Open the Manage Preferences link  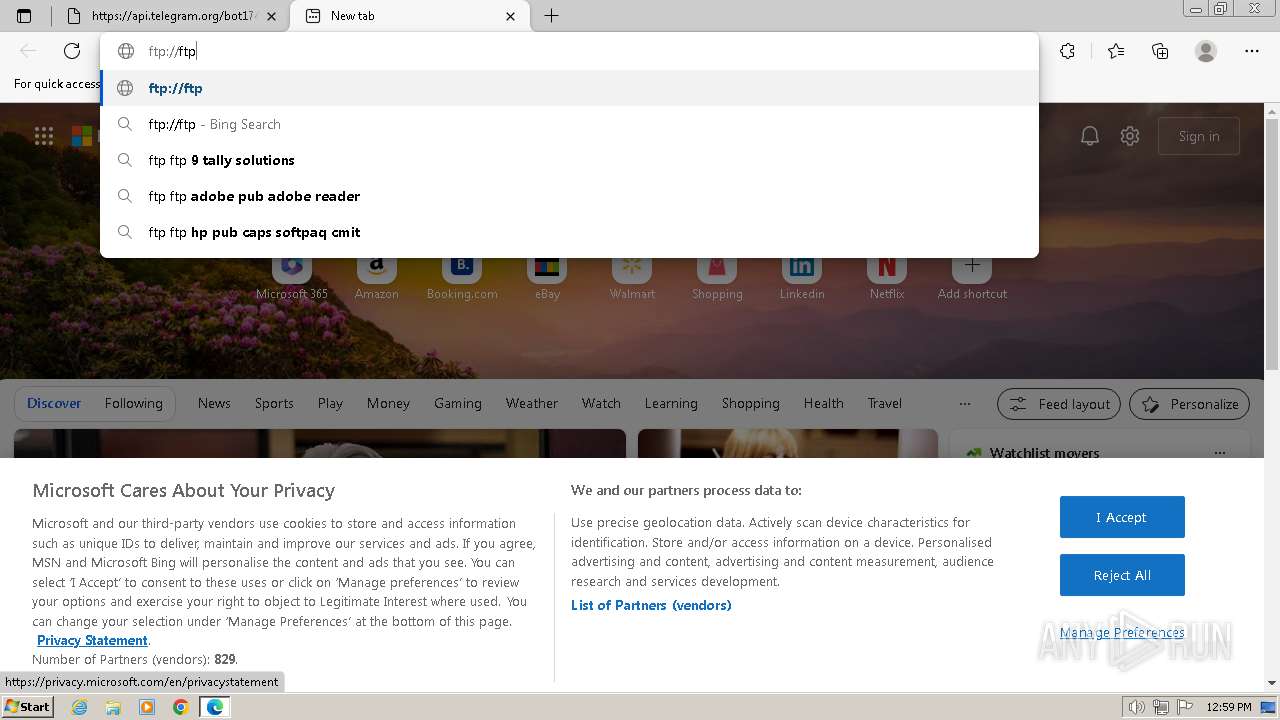point(1122,632)
